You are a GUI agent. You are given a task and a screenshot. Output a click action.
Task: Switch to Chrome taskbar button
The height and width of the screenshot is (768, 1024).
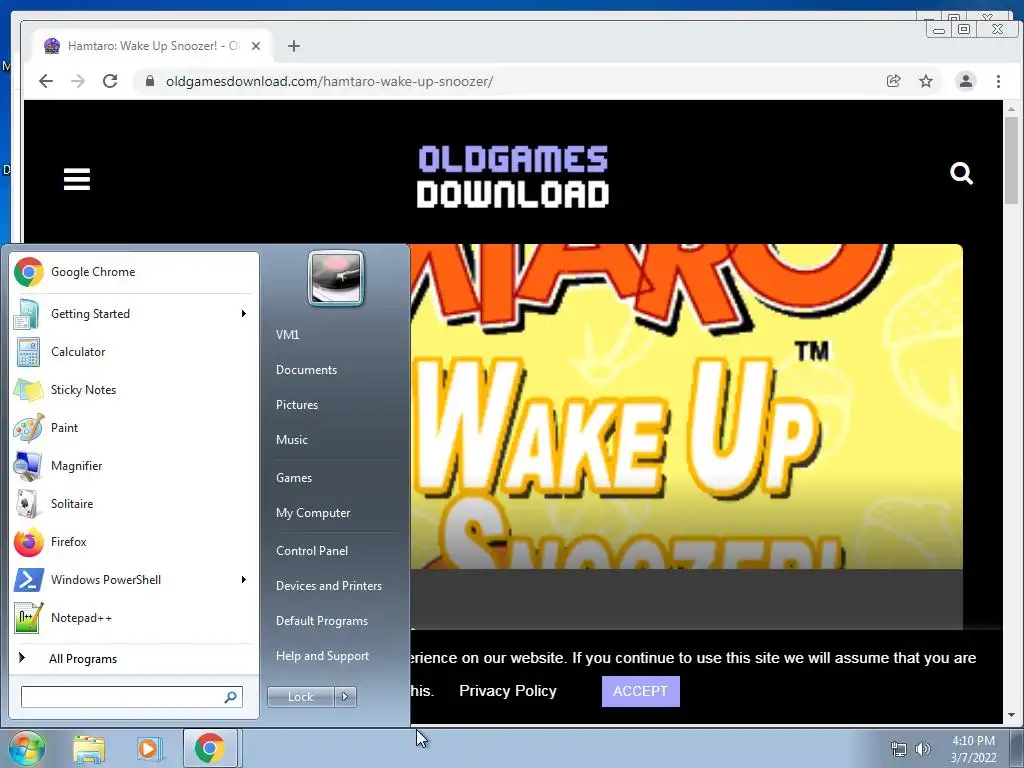click(x=210, y=748)
